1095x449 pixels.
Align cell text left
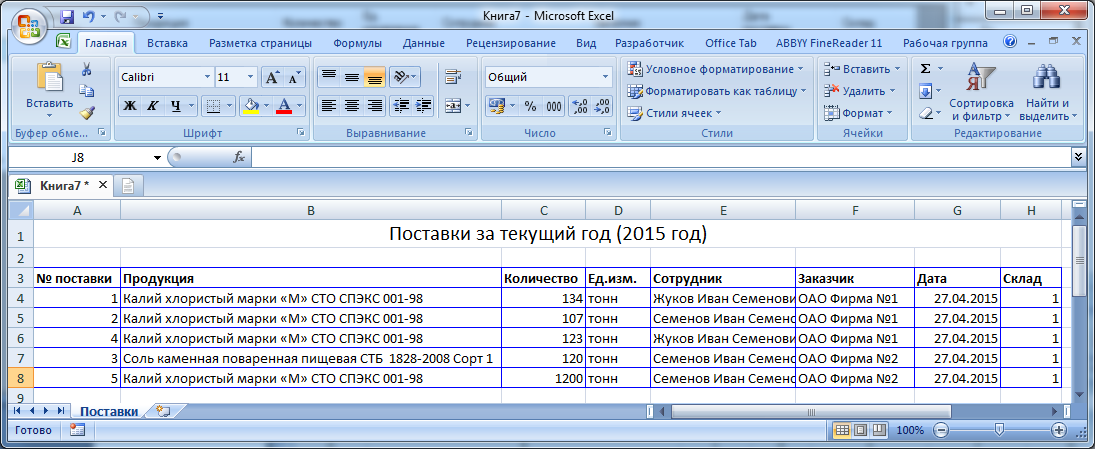point(329,106)
